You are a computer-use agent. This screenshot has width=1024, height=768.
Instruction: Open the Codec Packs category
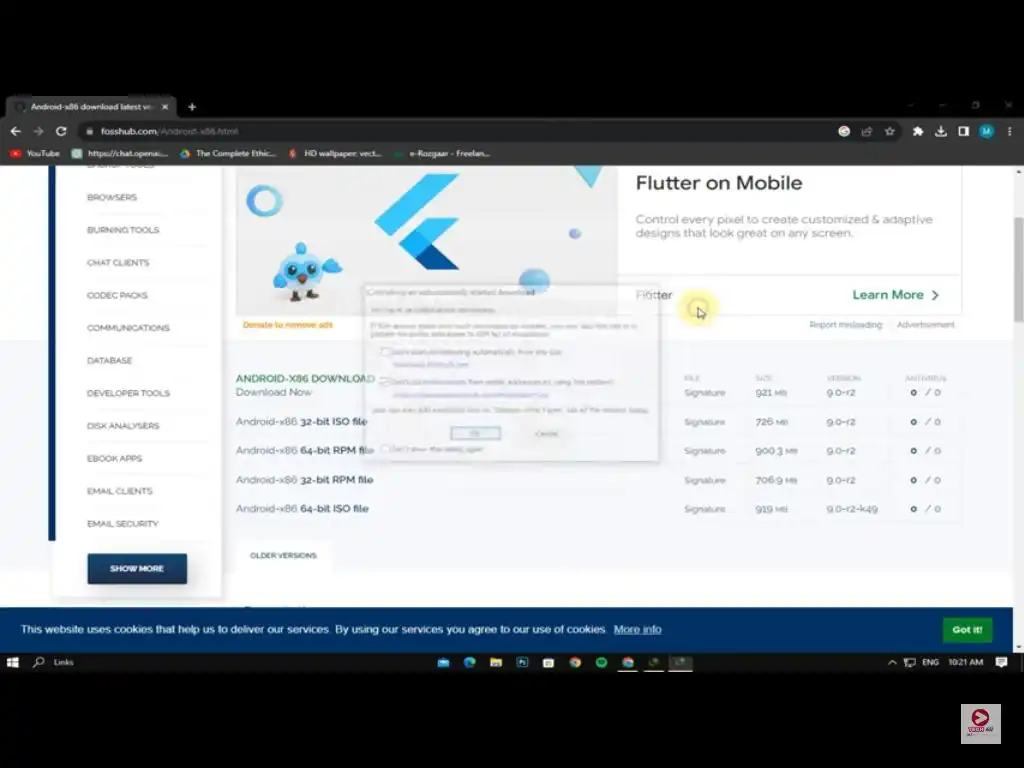tap(117, 295)
